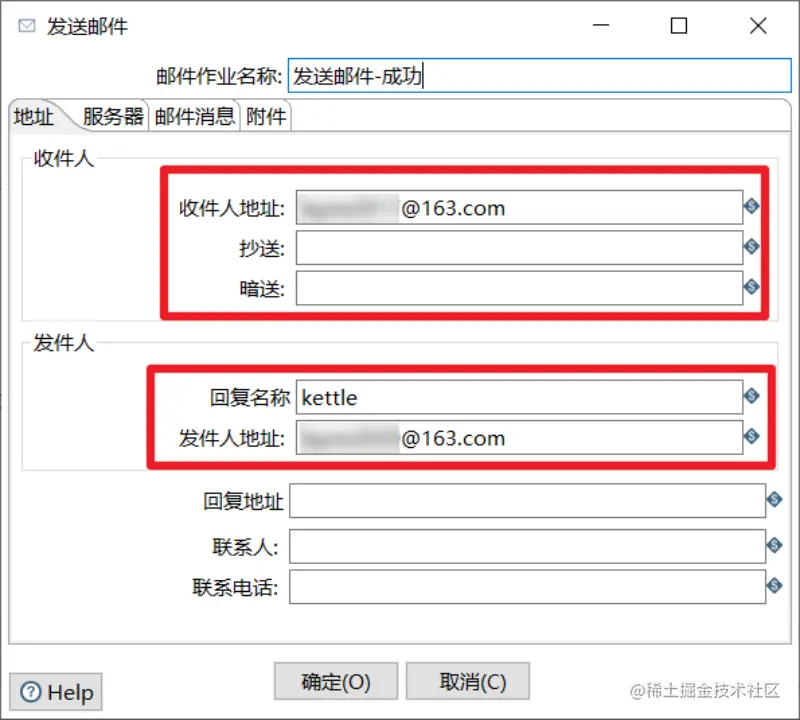
Task: Minimize the 发送邮件 window
Action: [x=601, y=25]
